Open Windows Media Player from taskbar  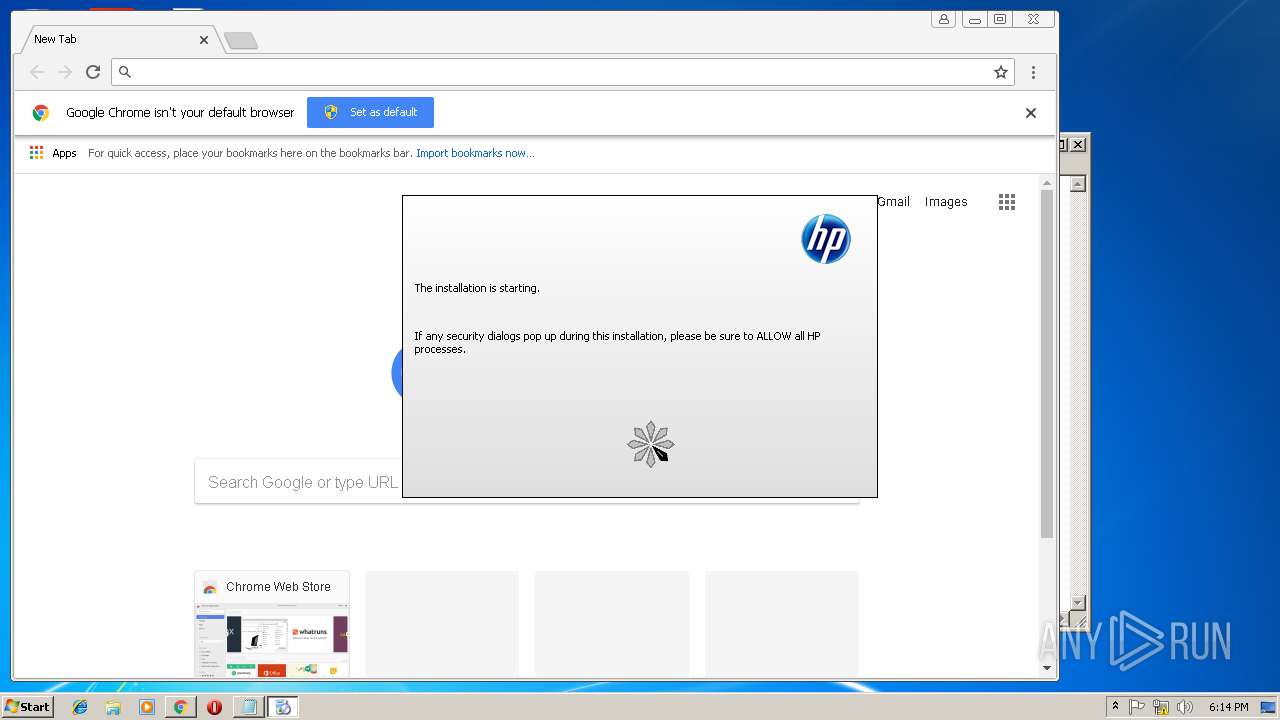[x=147, y=707]
